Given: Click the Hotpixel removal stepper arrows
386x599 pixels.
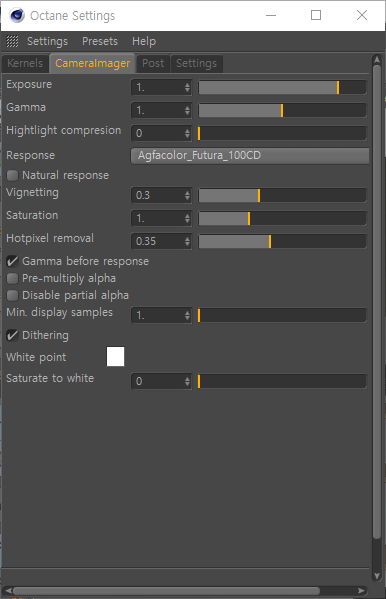Looking at the screenshot, I should (187, 241).
